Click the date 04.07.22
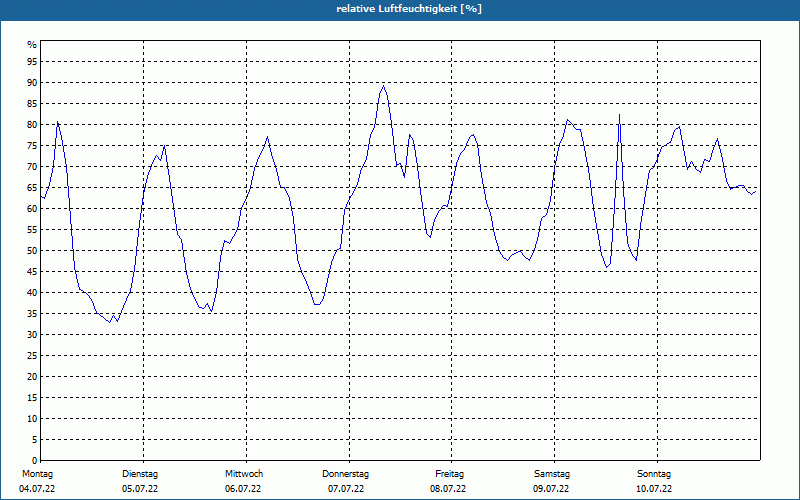 pos(37,489)
